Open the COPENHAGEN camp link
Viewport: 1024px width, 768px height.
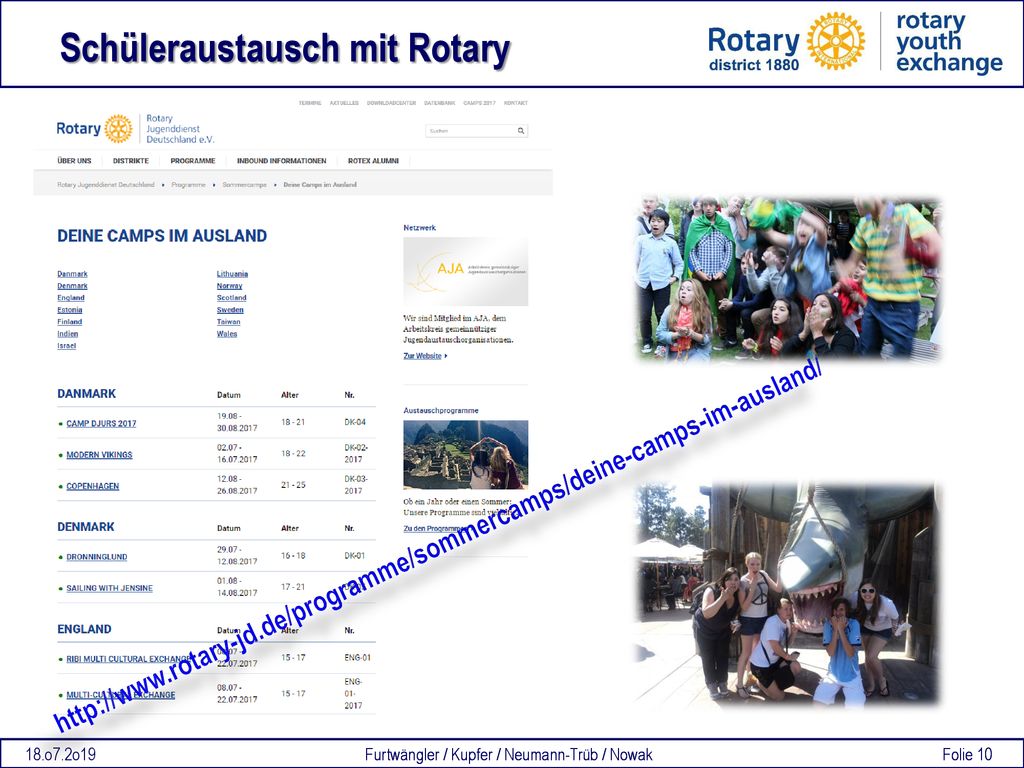pos(93,487)
